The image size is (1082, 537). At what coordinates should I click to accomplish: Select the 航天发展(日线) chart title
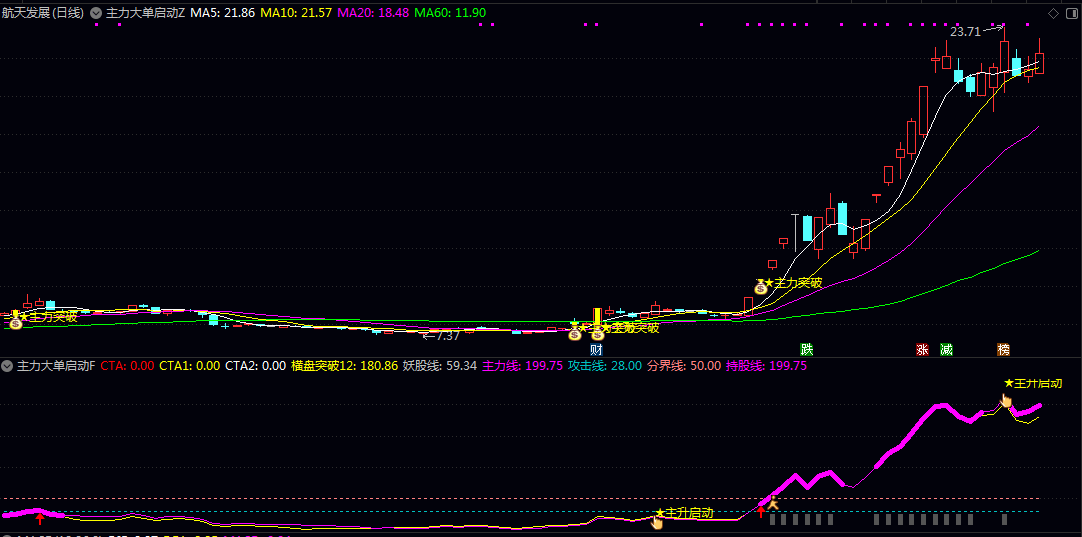point(43,12)
